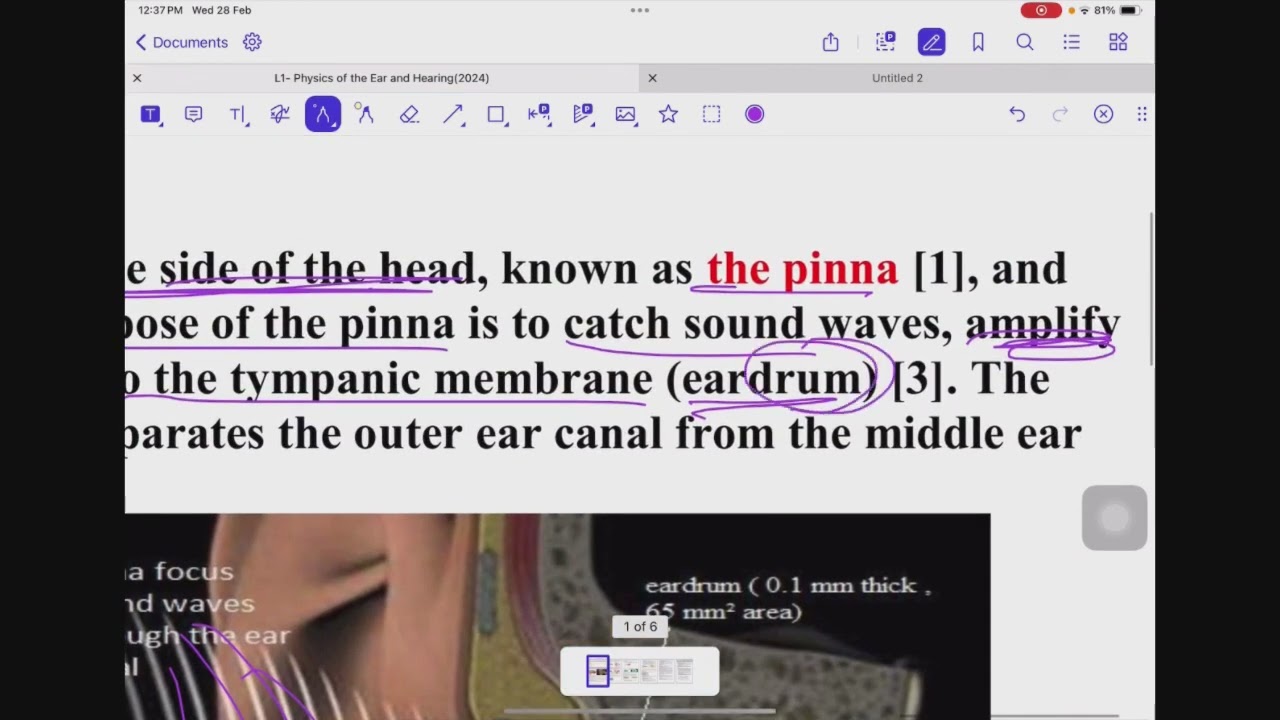Redo the annotation
Viewport: 1280px width, 720px height.
pyautogui.click(x=1060, y=114)
